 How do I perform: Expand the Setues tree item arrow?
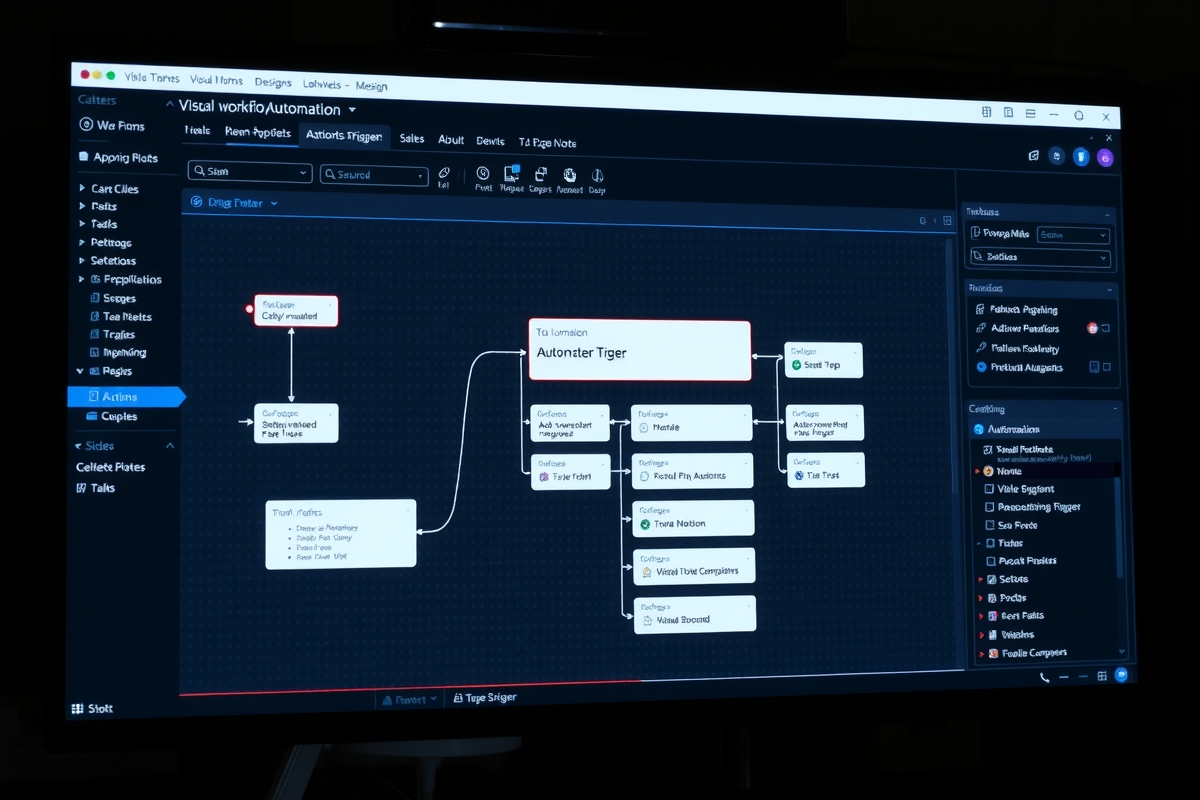tap(979, 579)
